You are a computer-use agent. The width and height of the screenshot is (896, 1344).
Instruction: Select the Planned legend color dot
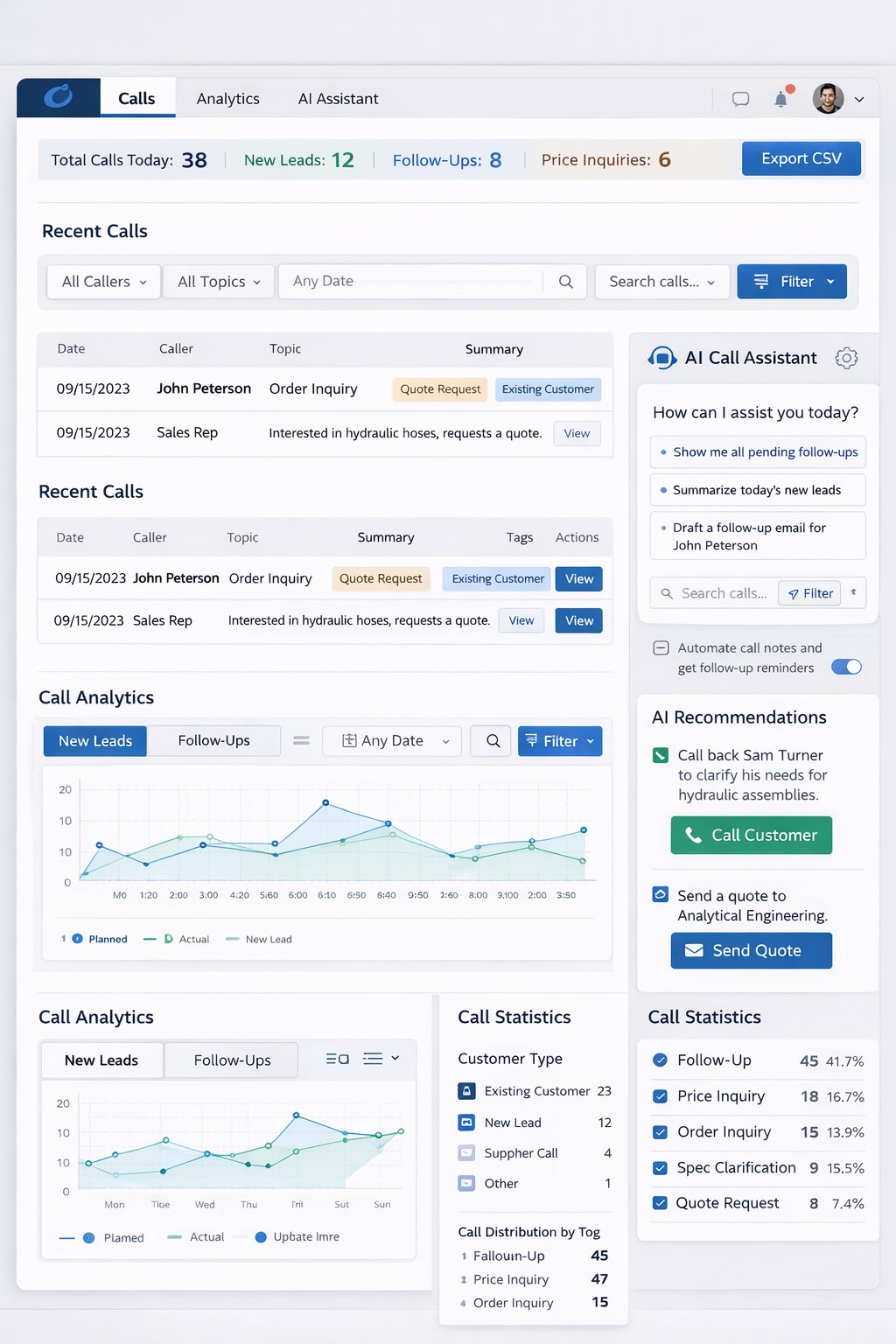(78, 939)
